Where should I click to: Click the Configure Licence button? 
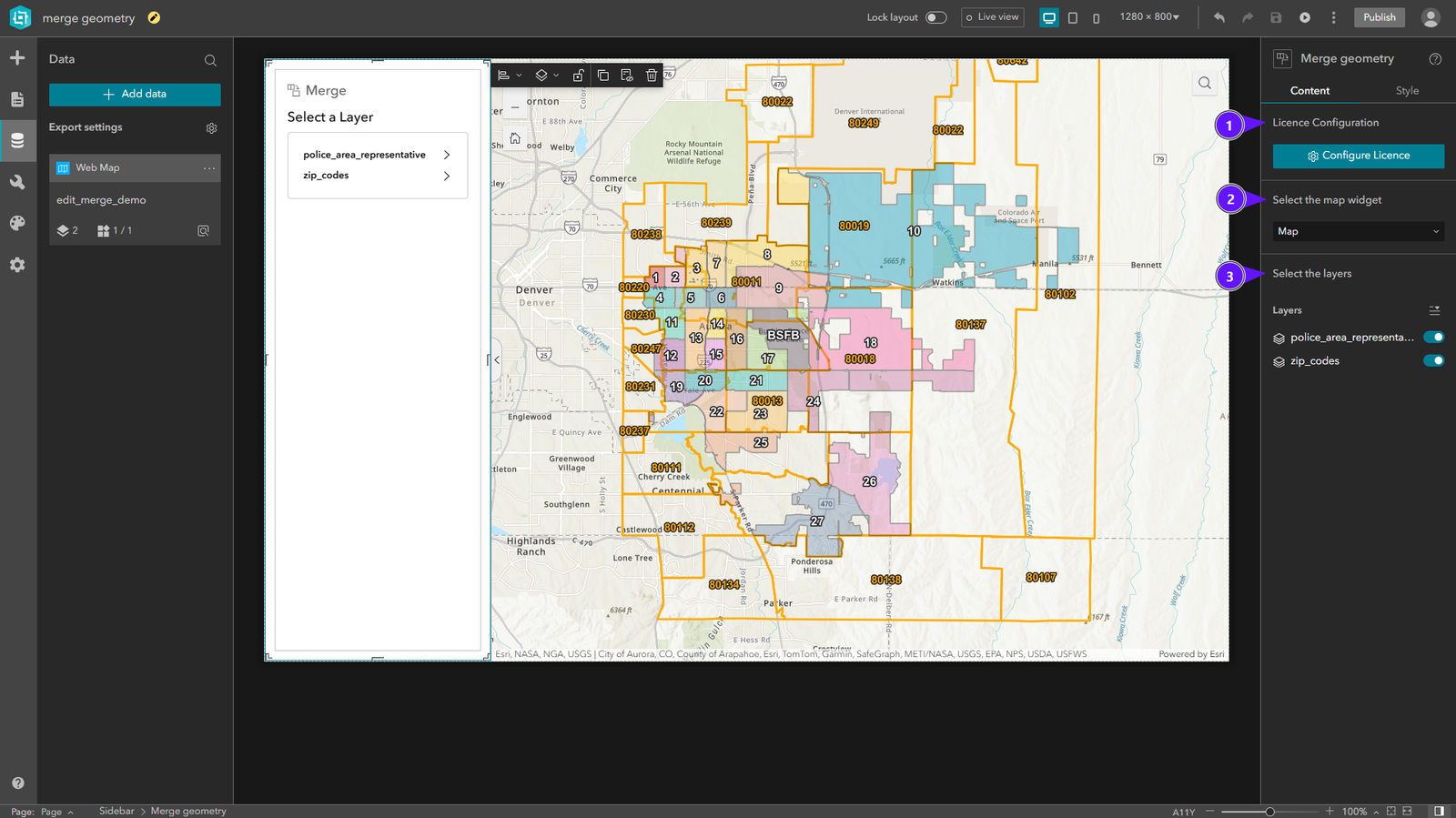tap(1358, 156)
